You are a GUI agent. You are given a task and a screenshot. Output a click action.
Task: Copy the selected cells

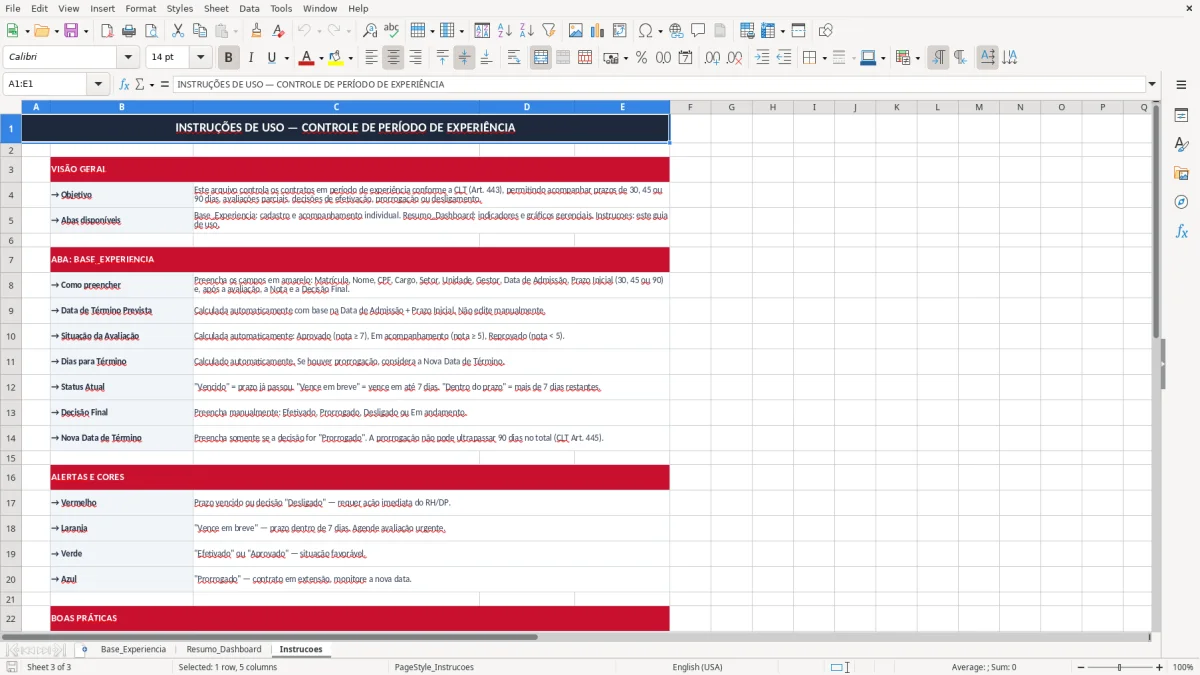point(199,31)
